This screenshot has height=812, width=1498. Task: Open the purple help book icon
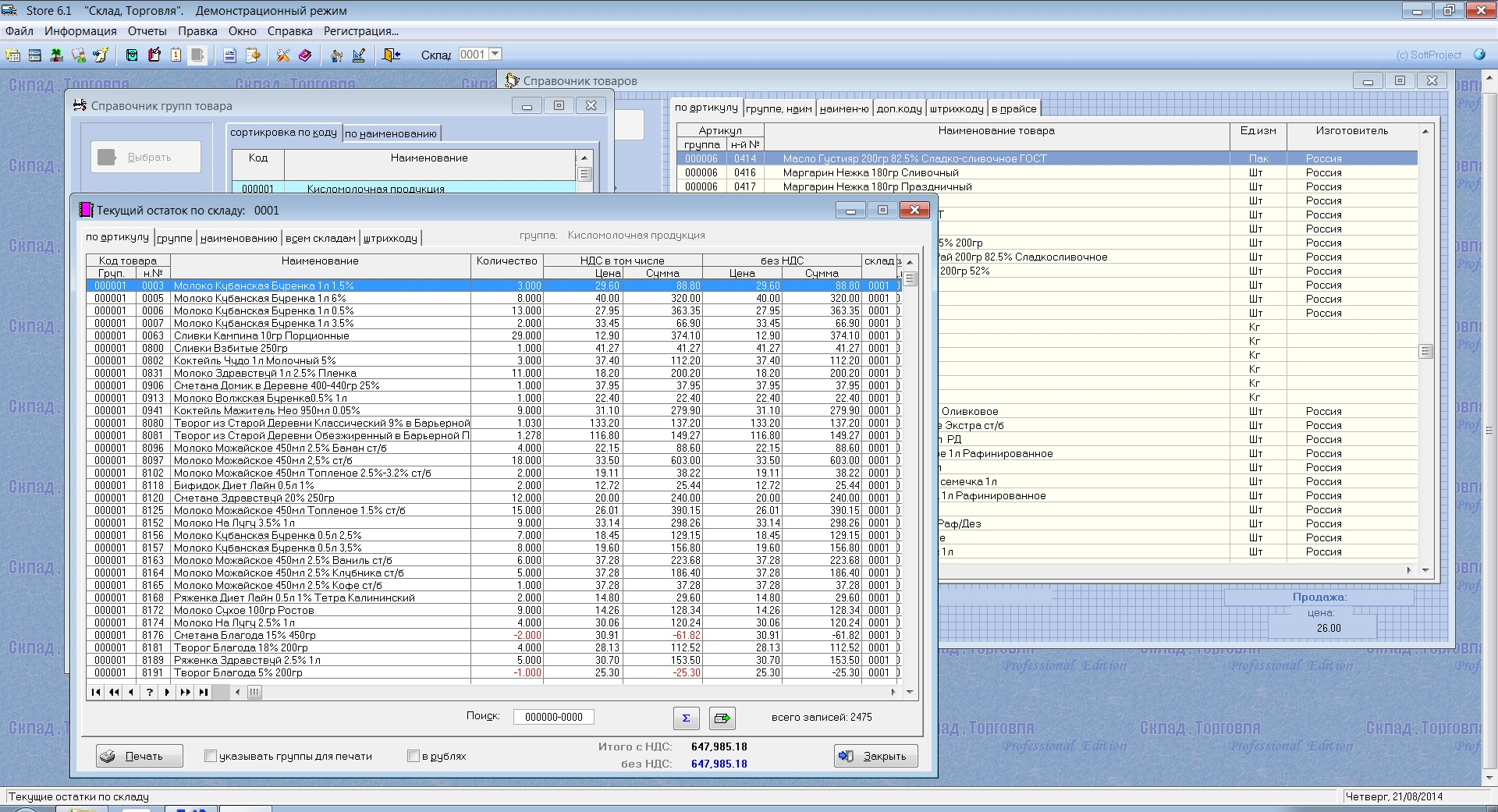click(x=305, y=55)
